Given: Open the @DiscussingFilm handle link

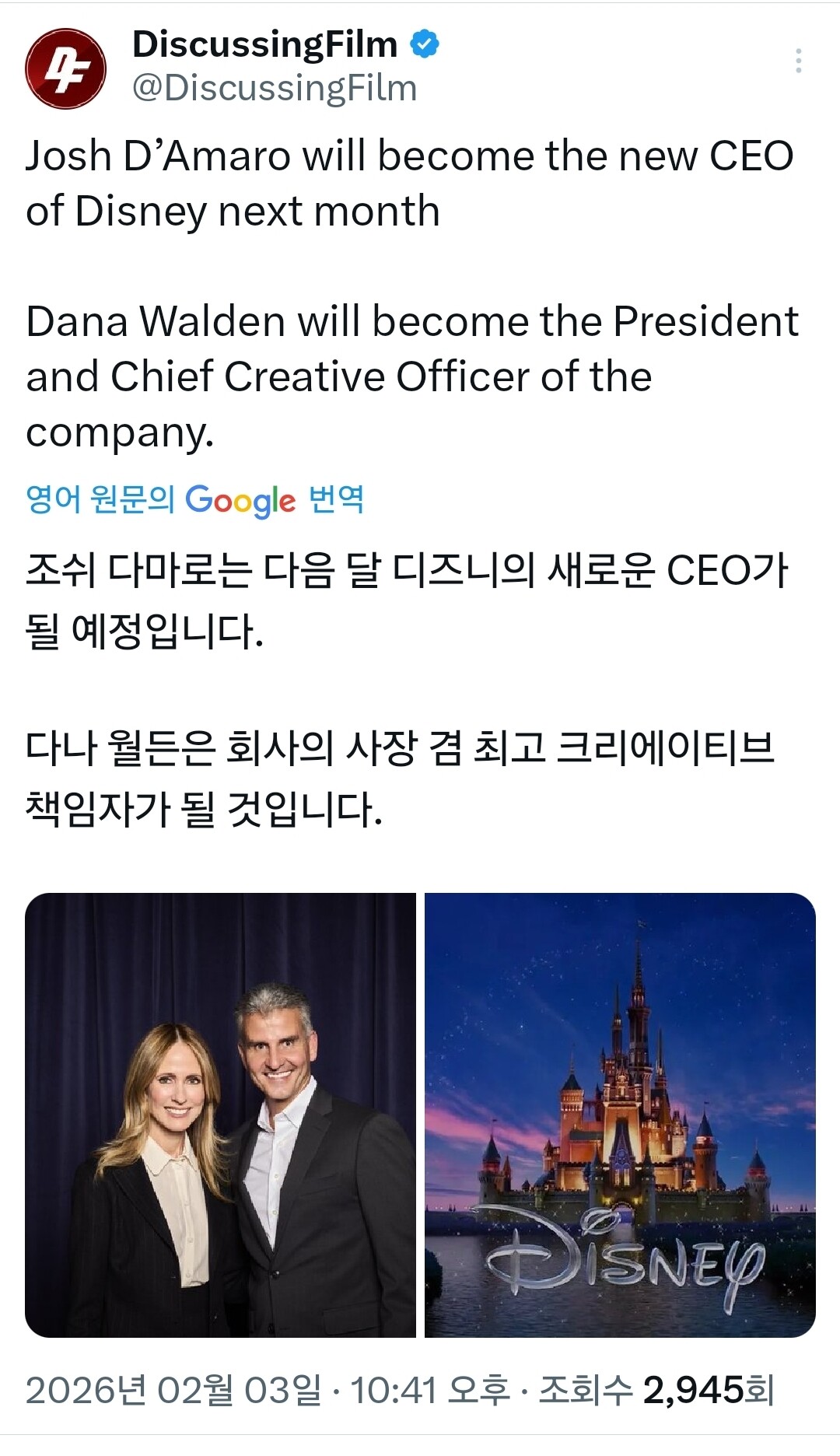Looking at the screenshot, I should click(275, 88).
